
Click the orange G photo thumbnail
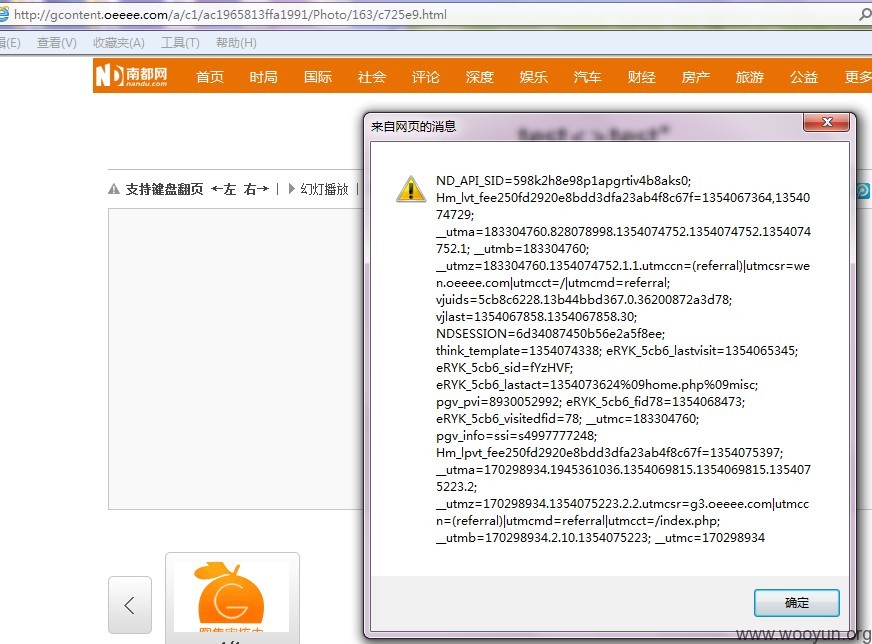click(x=231, y=596)
